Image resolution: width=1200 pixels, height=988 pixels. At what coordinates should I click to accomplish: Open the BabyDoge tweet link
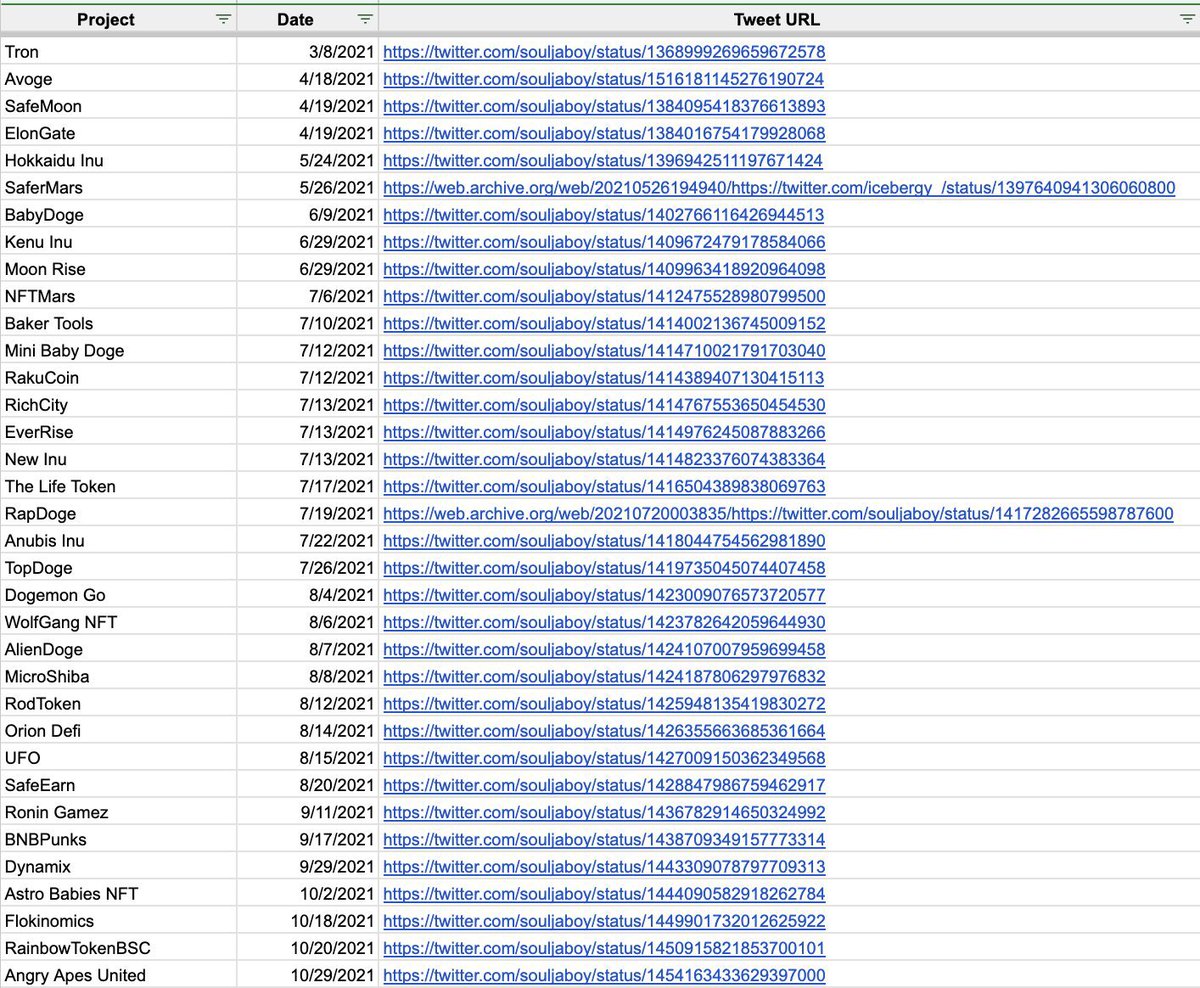[604, 215]
